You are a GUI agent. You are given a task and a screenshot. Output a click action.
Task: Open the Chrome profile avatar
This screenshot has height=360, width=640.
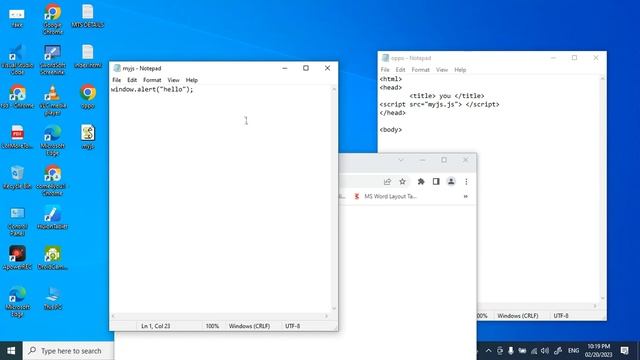[x=451, y=182]
